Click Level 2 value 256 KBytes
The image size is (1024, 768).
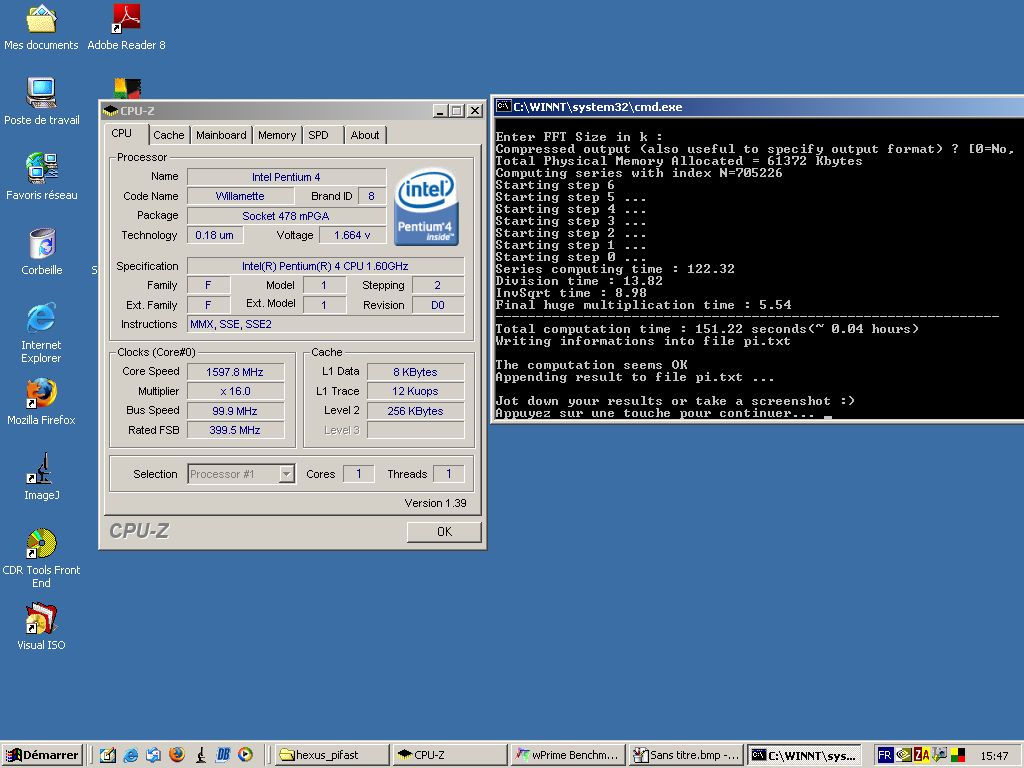pyautogui.click(x=415, y=411)
